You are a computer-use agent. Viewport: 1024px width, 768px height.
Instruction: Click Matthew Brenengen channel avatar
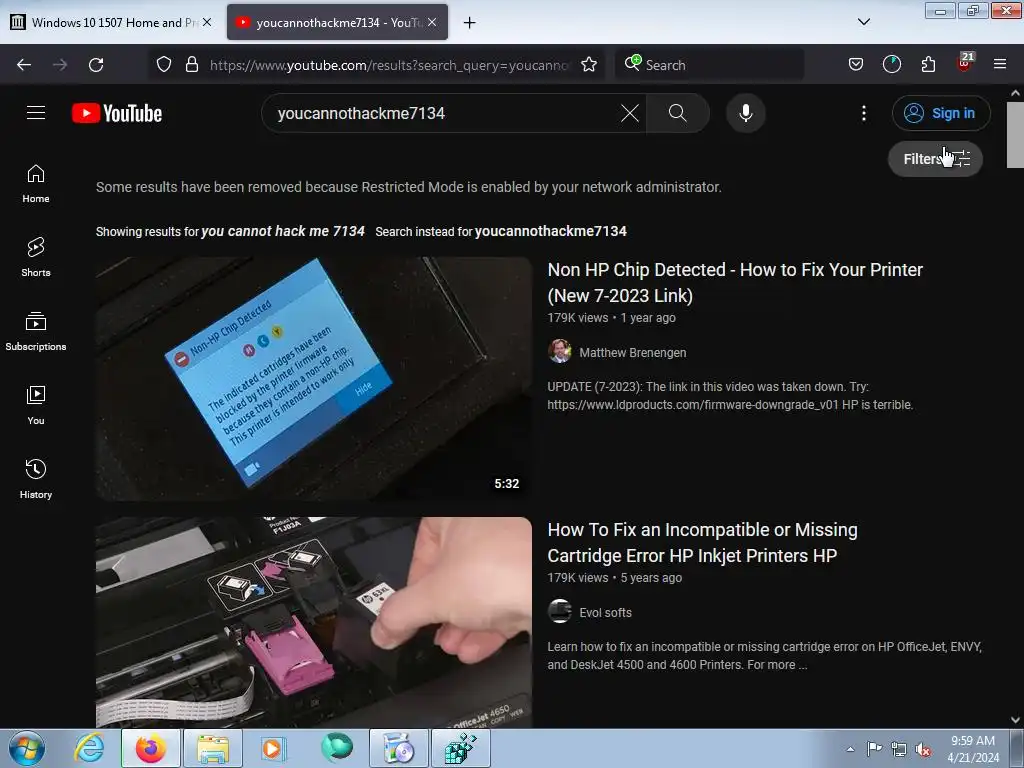(560, 351)
